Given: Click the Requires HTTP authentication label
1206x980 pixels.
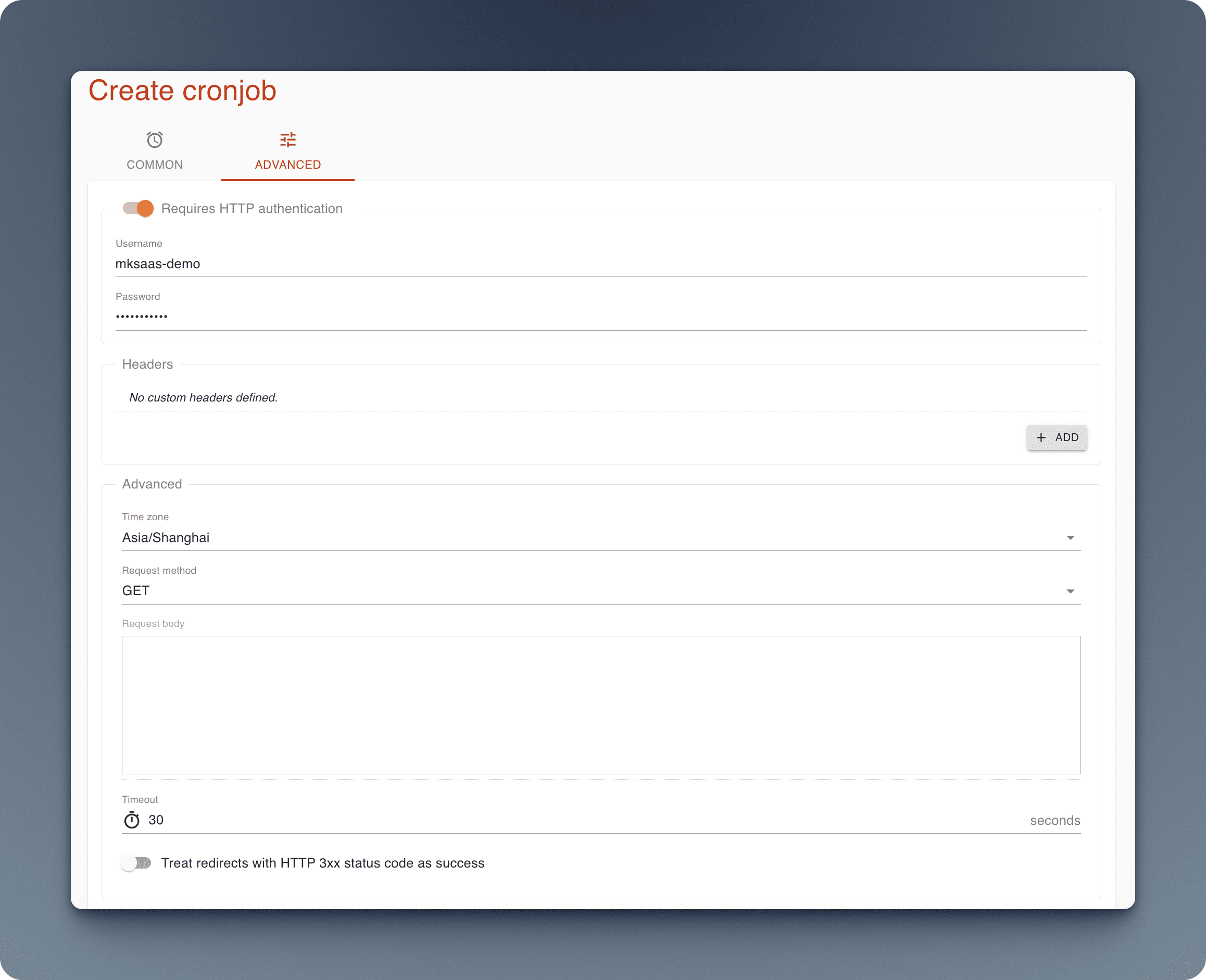Looking at the screenshot, I should tap(252, 208).
